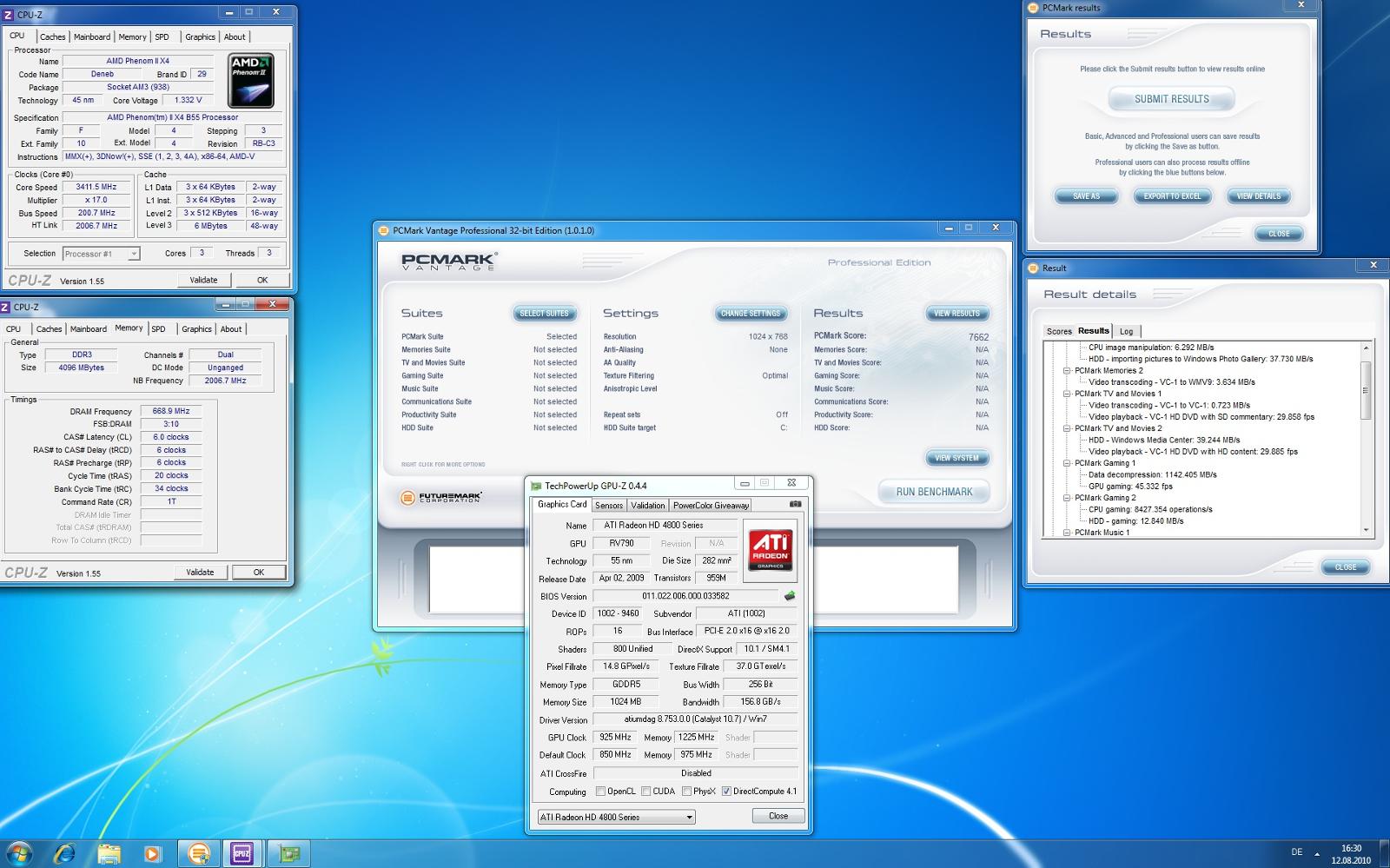Click the Run Benchmark button
Image resolution: width=1390 pixels, height=868 pixels.
pyautogui.click(x=934, y=492)
